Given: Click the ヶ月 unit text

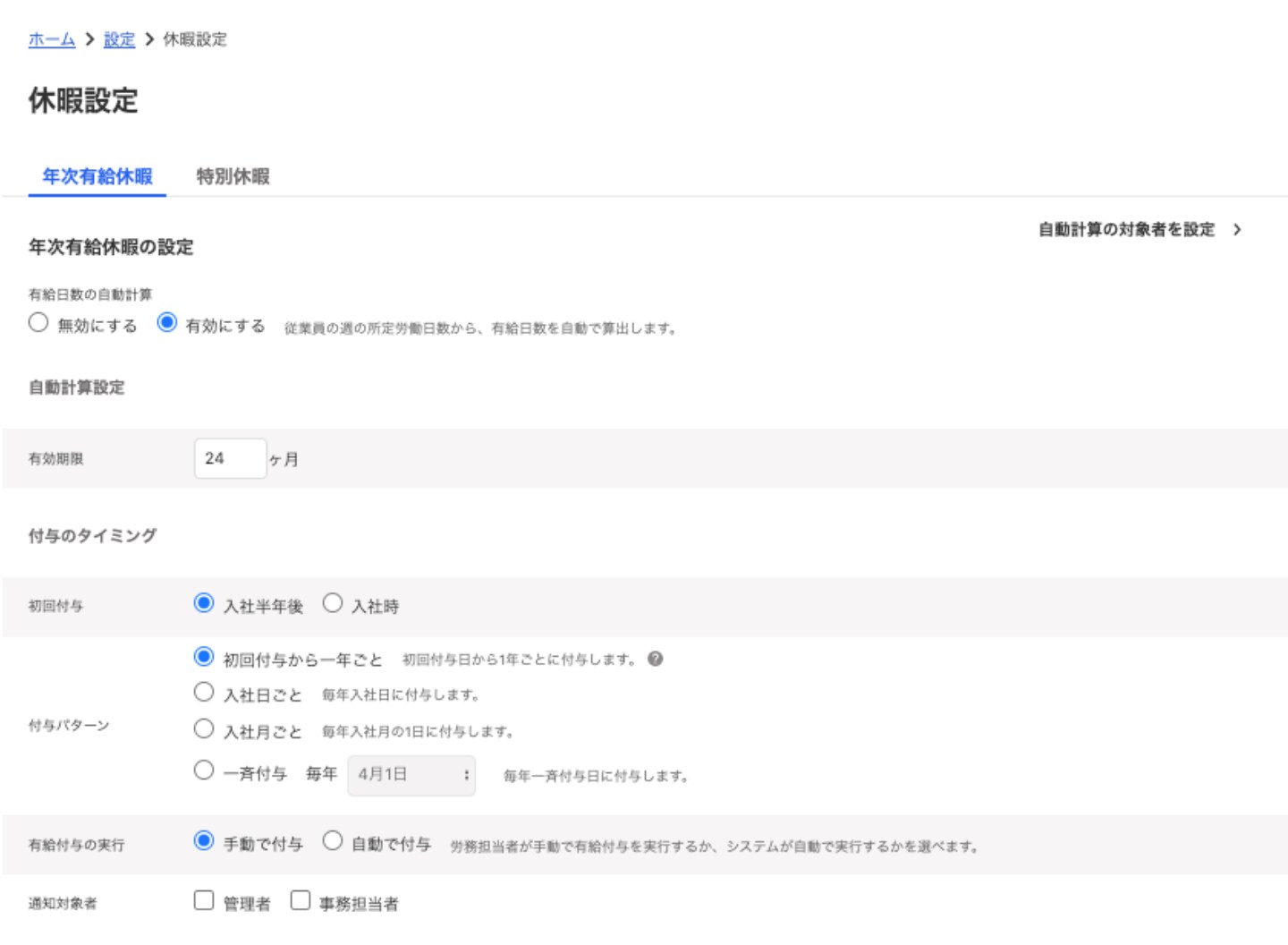Looking at the screenshot, I should coord(284,459).
